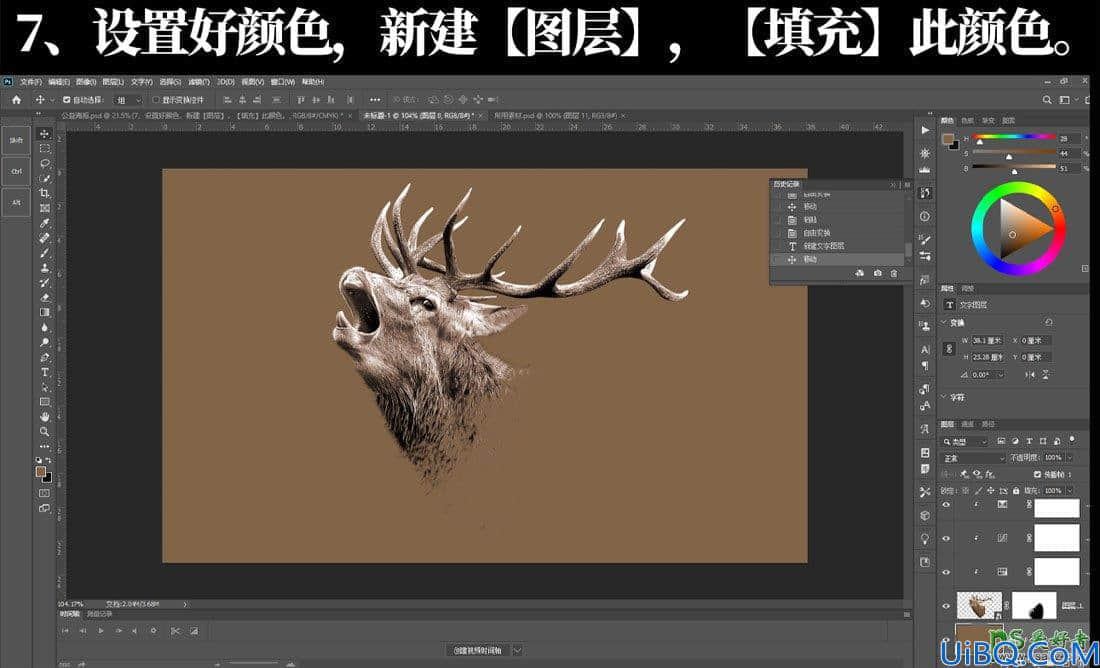Select the Move tool in toolbox

[45, 133]
